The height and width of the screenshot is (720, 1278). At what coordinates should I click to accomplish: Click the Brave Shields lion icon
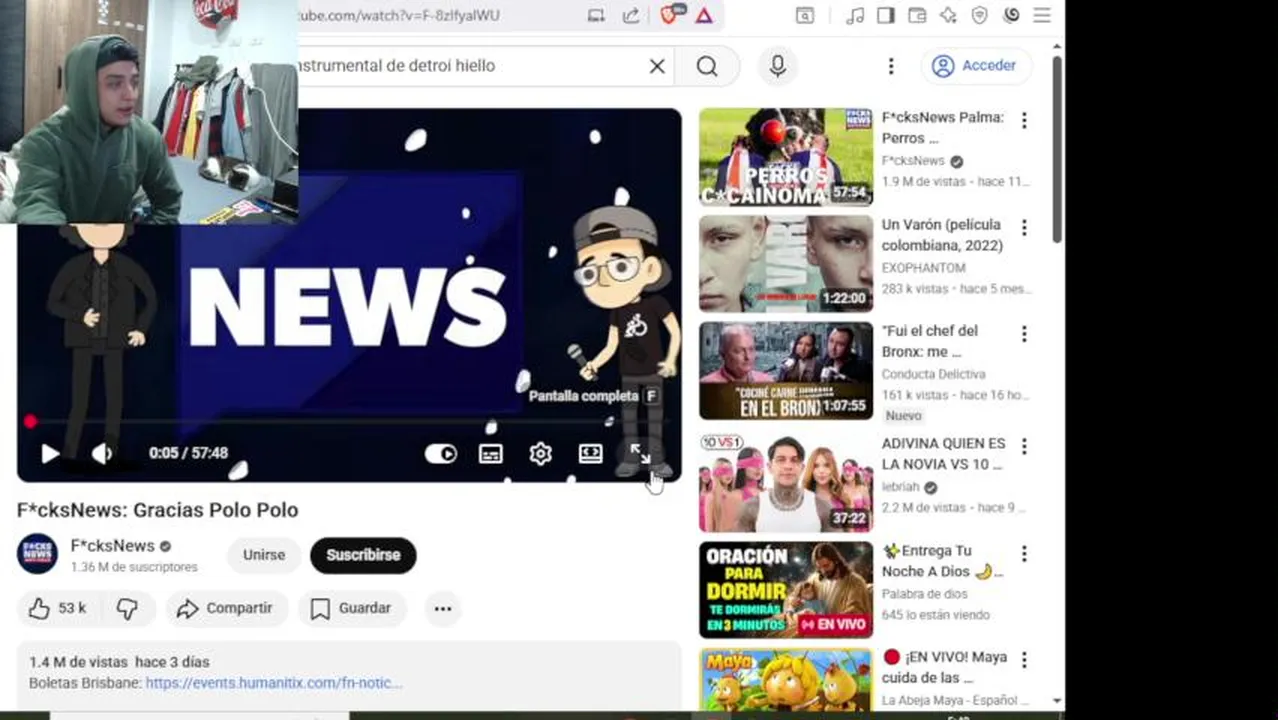click(x=671, y=15)
